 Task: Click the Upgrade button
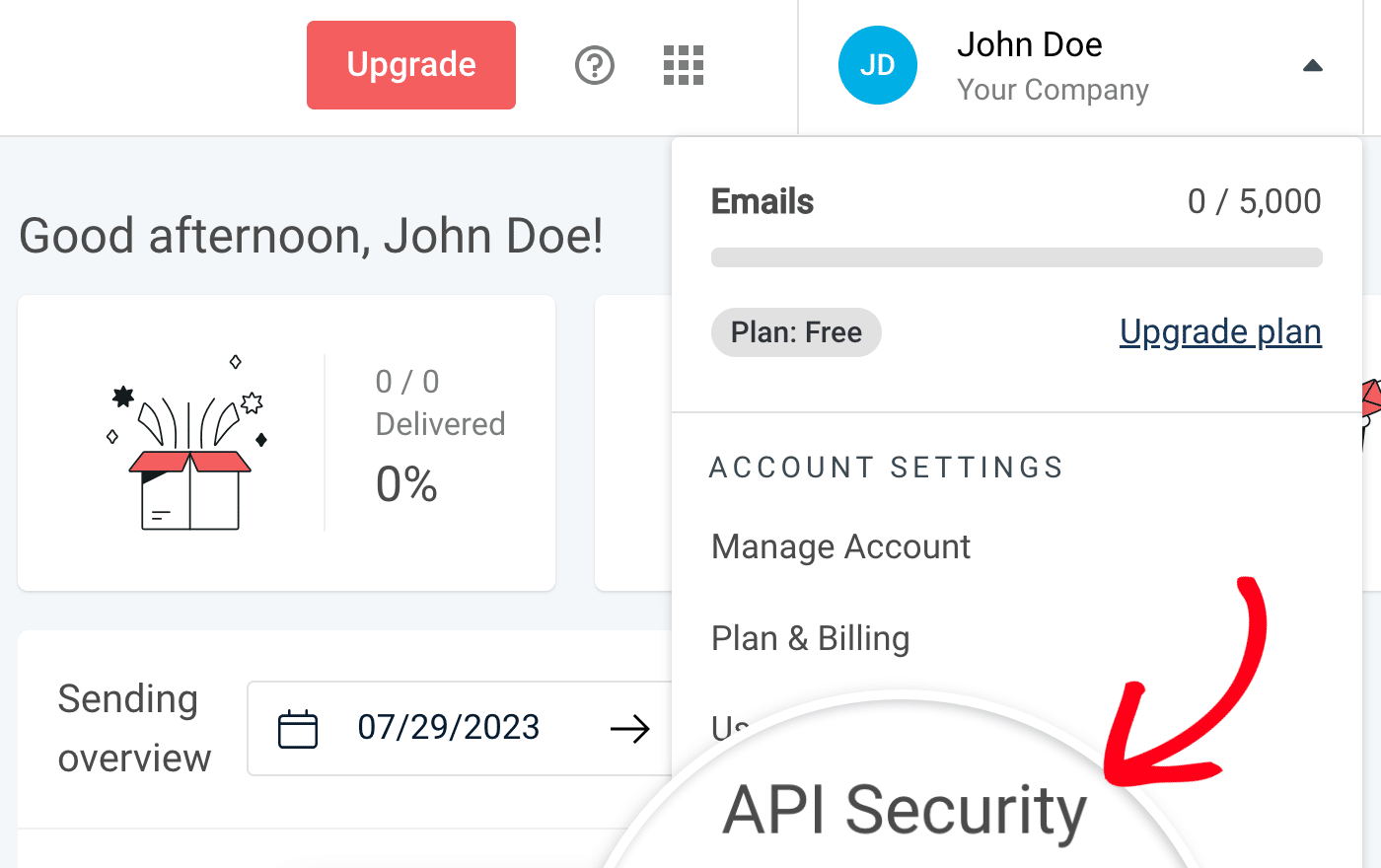[x=410, y=64]
